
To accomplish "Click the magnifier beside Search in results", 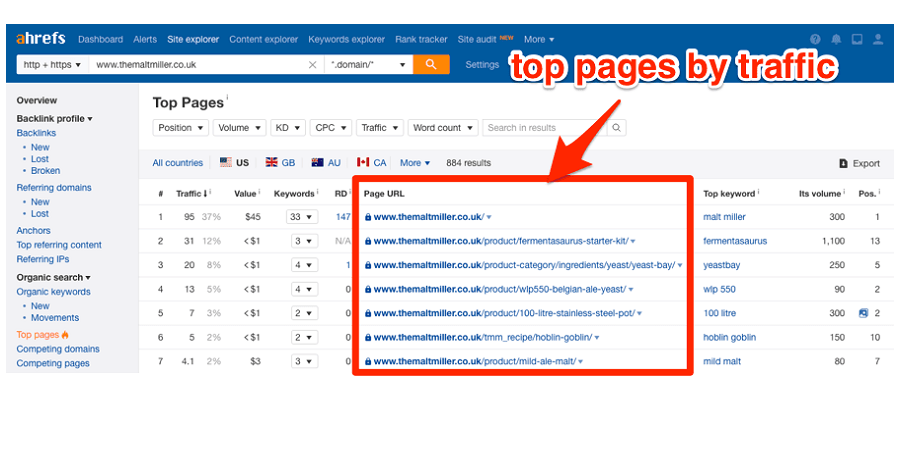I will point(616,128).
